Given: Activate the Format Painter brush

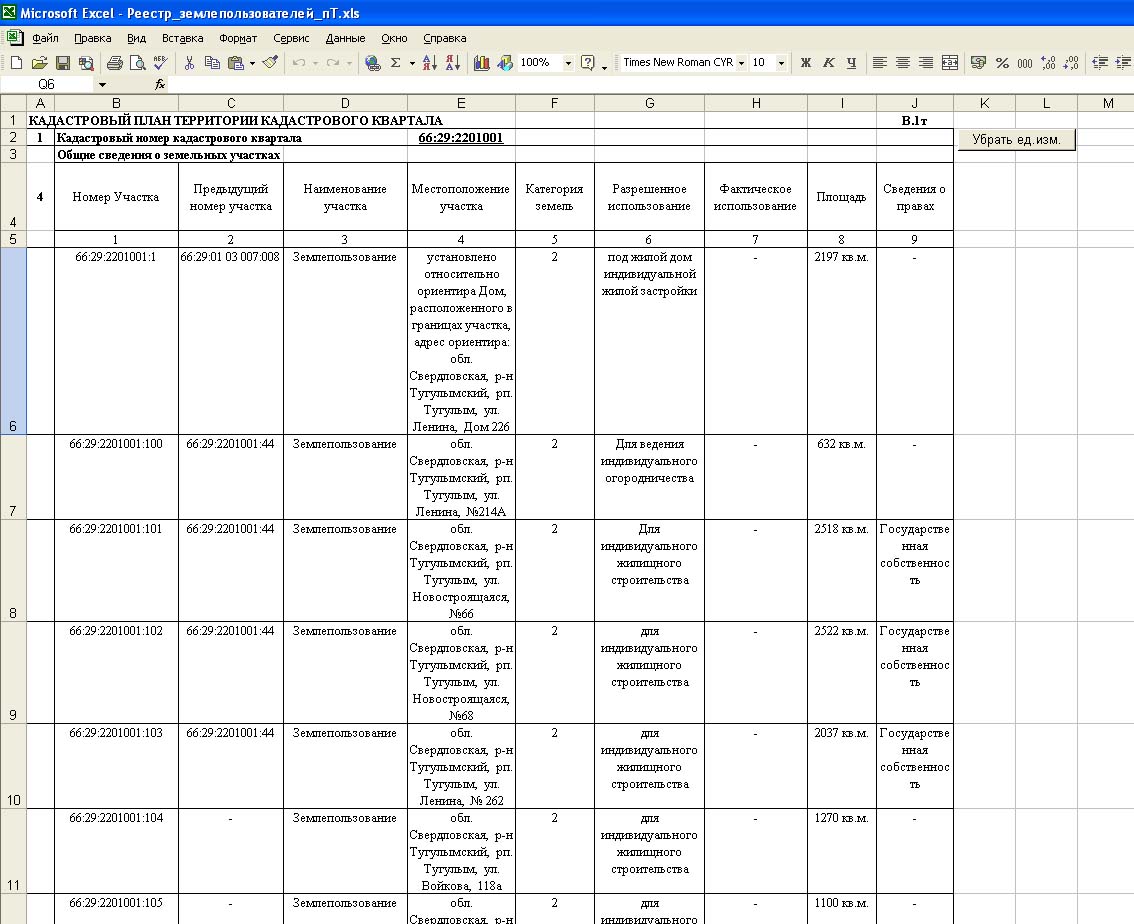Looking at the screenshot, I should click(x=270, y=63).
